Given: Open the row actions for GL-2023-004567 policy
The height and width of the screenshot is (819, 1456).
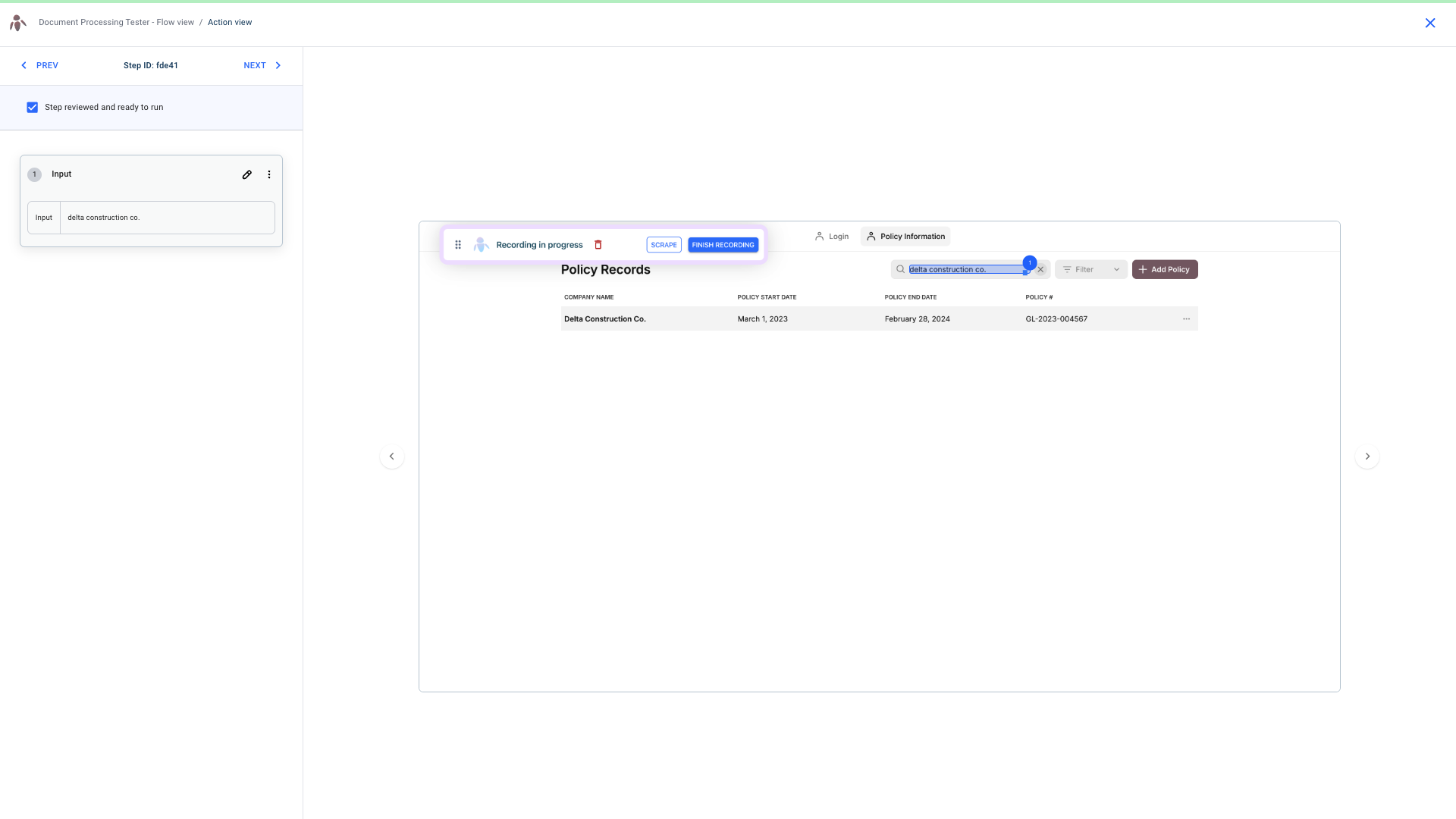Looking at the screenshot, I should (x=1187, y=318).
